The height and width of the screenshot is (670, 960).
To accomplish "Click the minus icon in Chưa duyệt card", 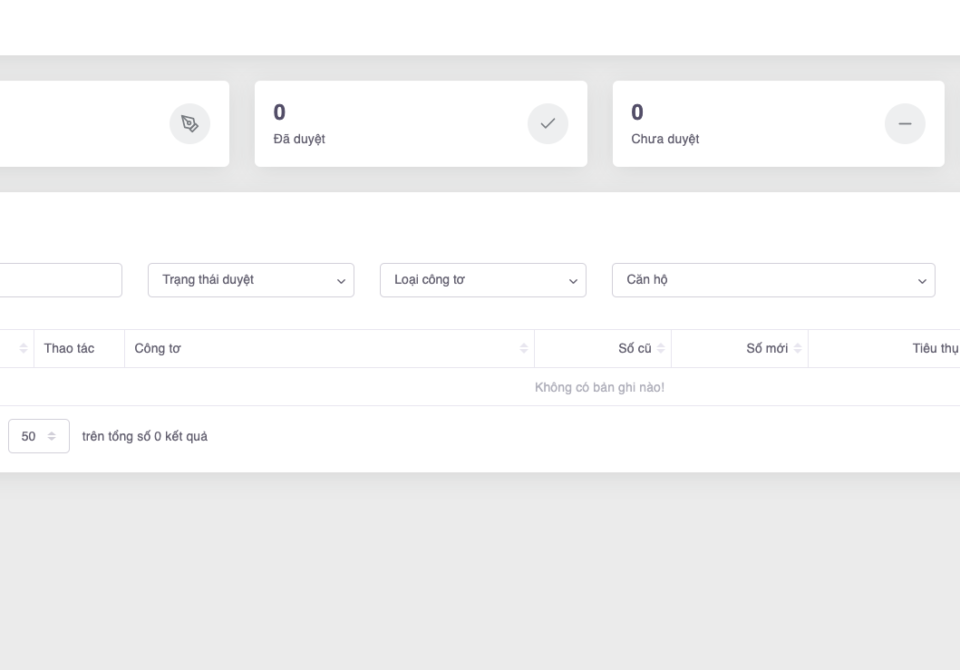I will point(904,124).
